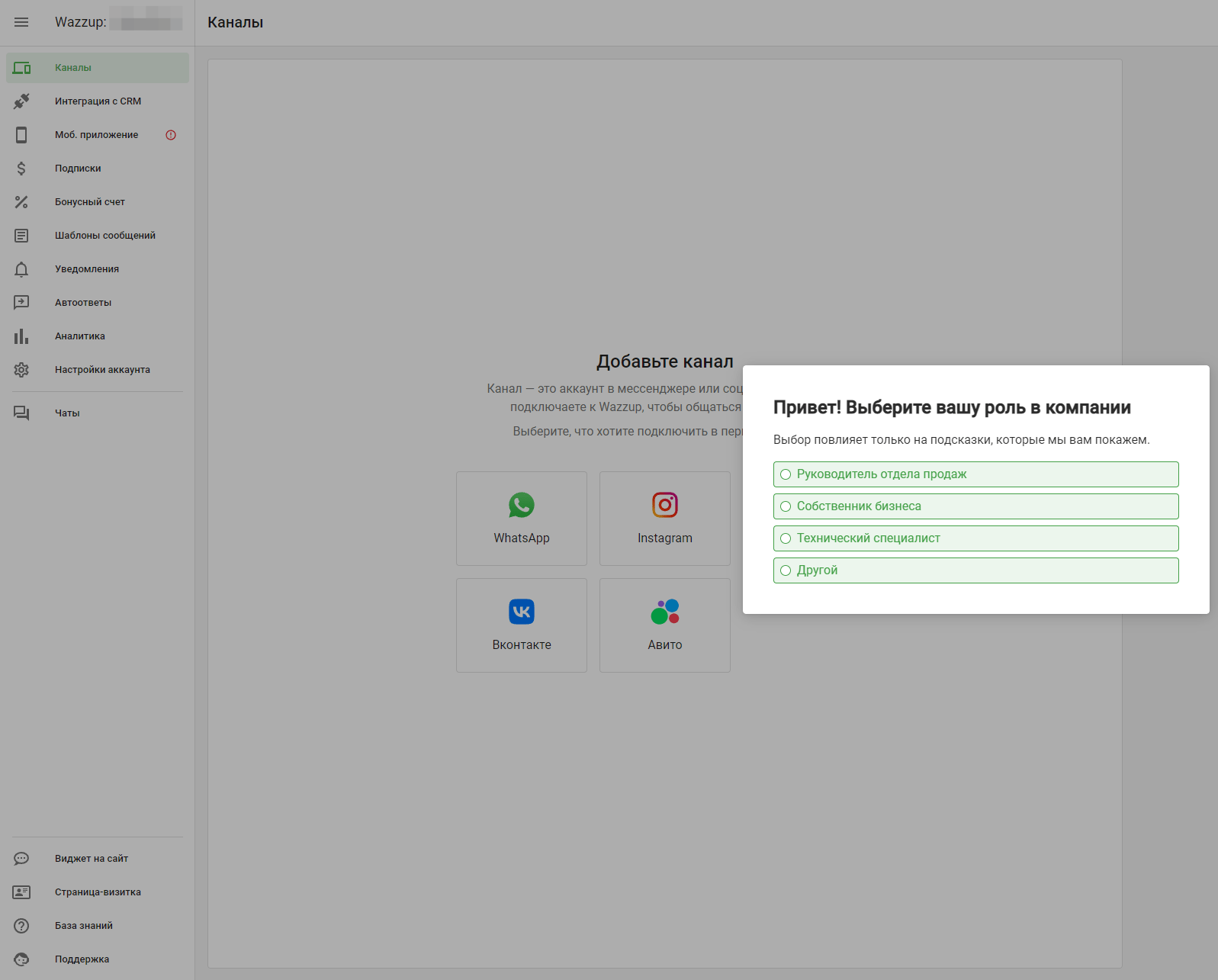The height and width of the screenshot is (980, 1218).
Task: Click the analytics bar chart icon
Action: click(x=21, y=336)
